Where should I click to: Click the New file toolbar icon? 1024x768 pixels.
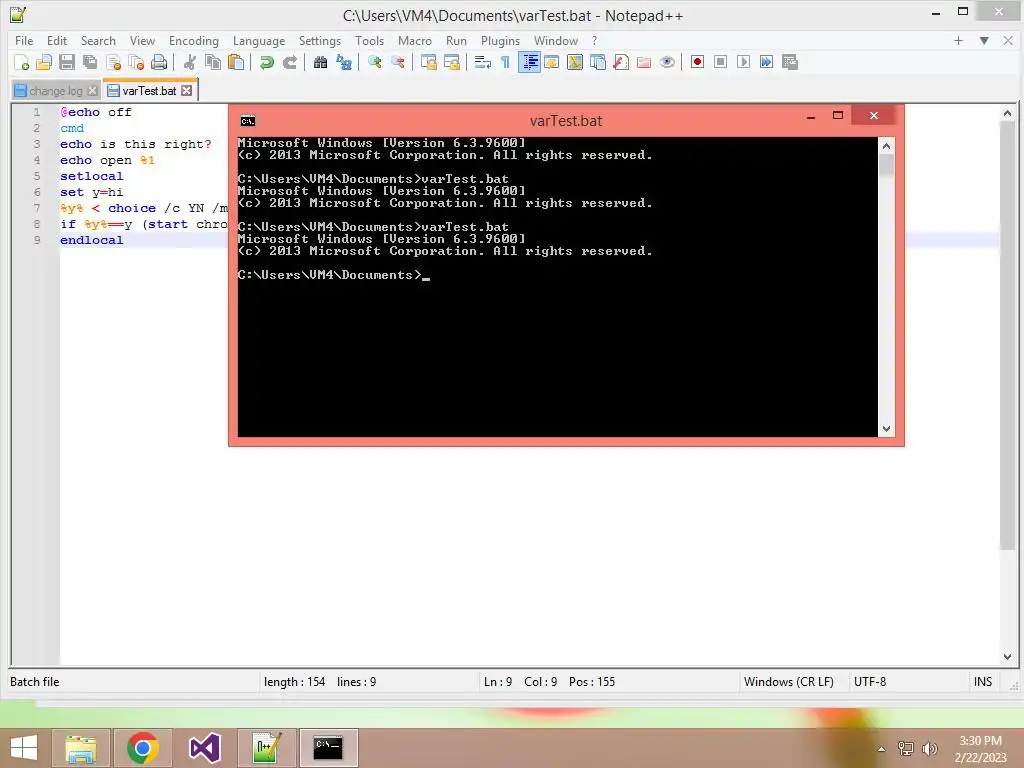click(x=22, y=62)
